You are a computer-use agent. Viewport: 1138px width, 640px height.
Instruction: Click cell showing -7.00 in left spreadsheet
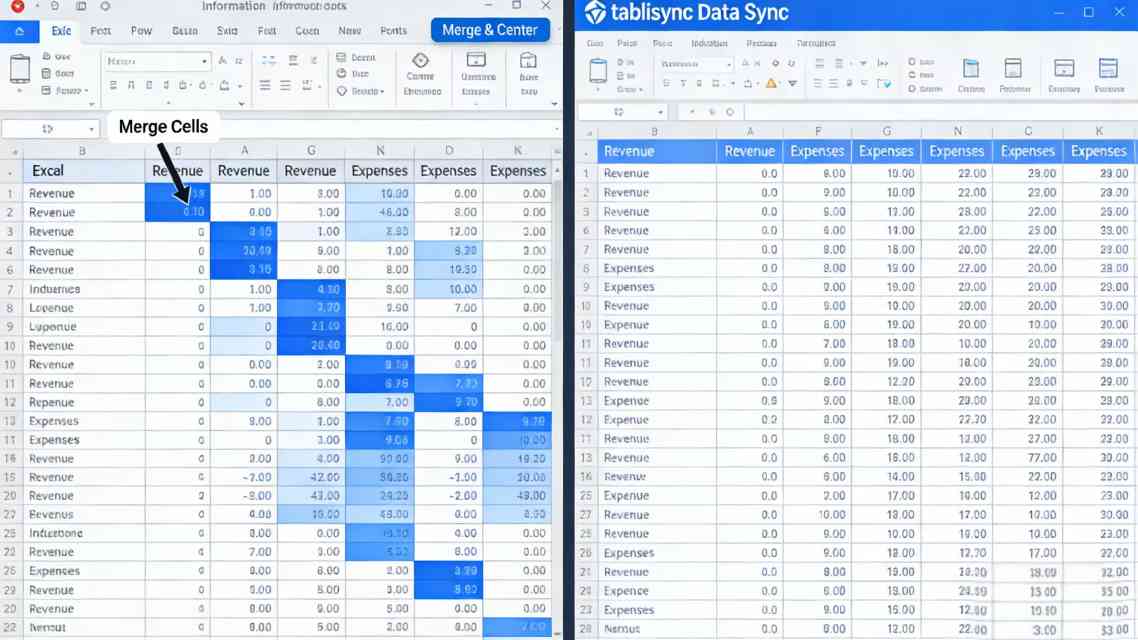point(243,477)
